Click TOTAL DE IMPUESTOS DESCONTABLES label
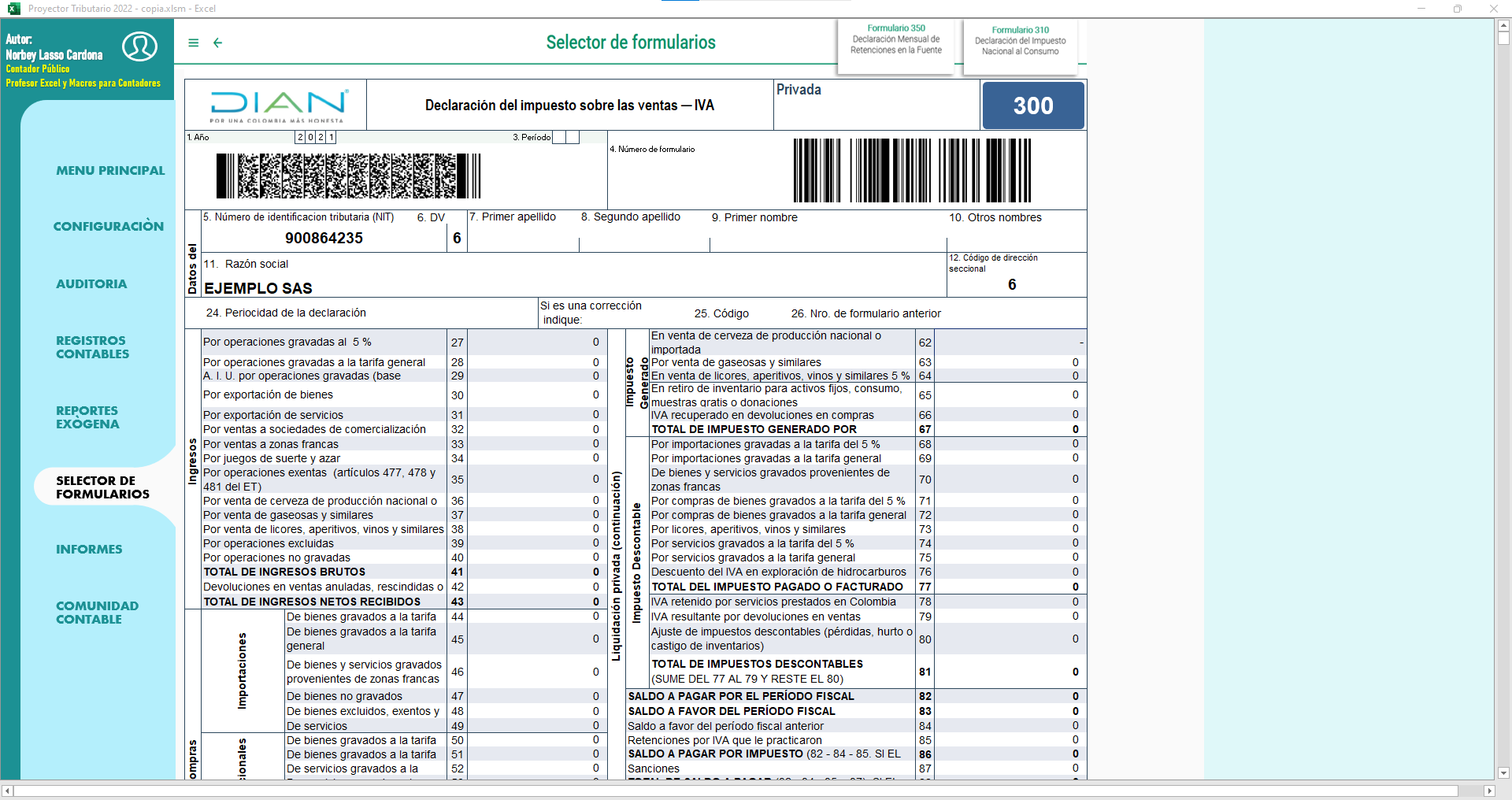This screenshot has height=800, width=1512. pyautogui.click(x=757, y=665)
